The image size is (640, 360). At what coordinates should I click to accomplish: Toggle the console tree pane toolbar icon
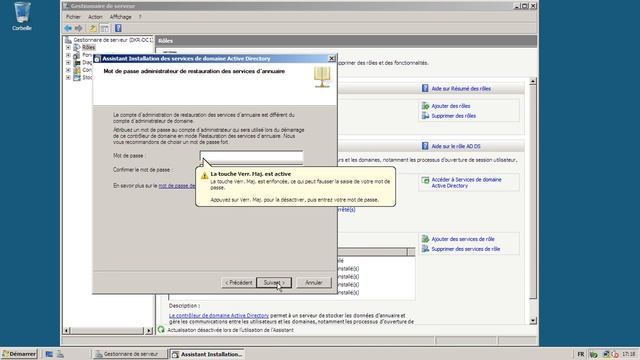[x=105, y=28]
